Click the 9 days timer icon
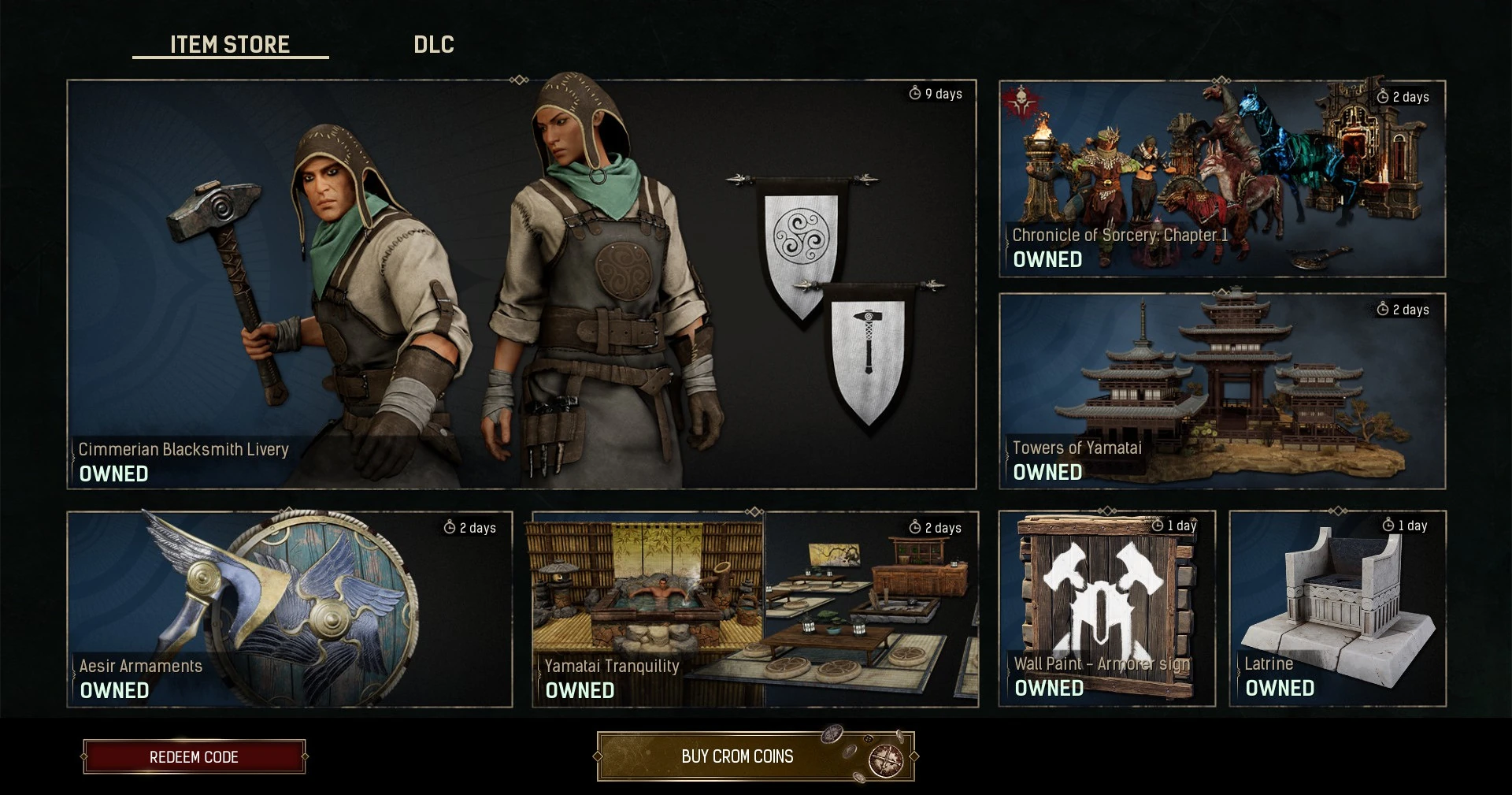Screen dimensions: 1512x795 [x=914, y=93]
